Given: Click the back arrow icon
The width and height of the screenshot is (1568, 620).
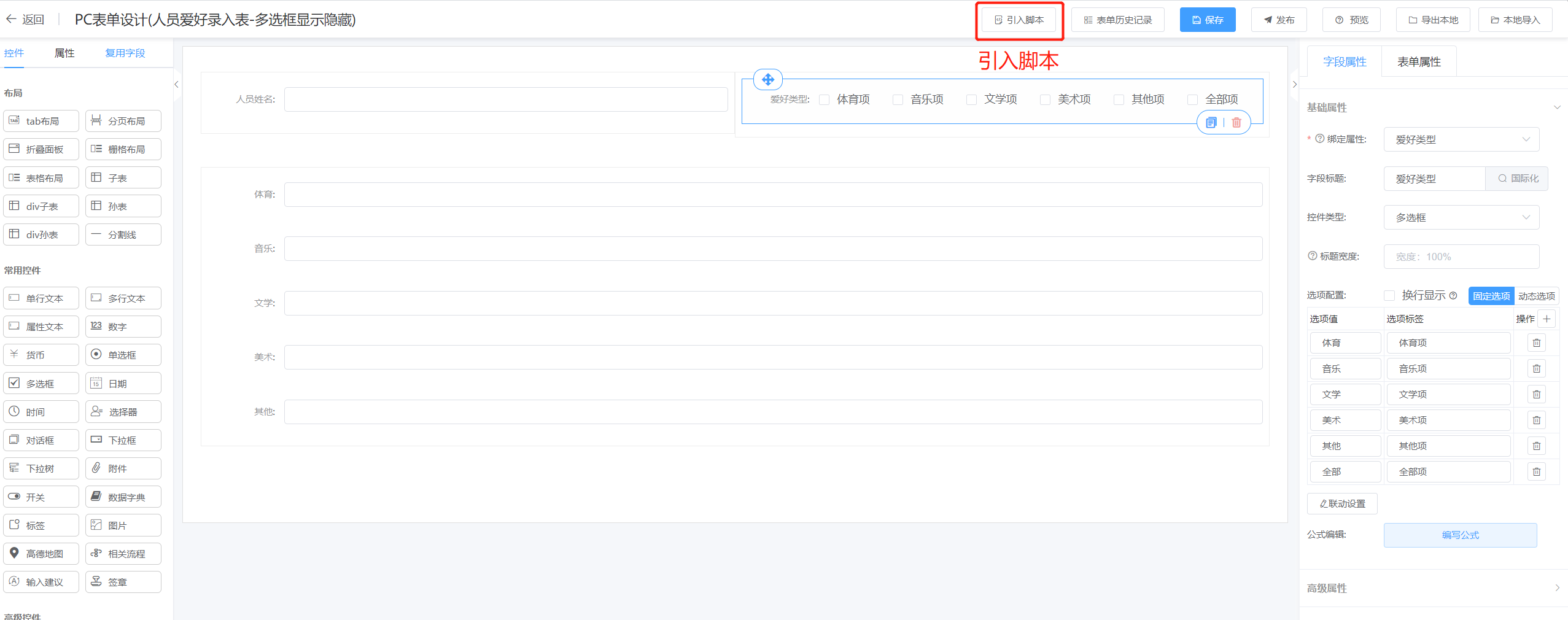Looking at the screenshot, I should click(10, 20).
